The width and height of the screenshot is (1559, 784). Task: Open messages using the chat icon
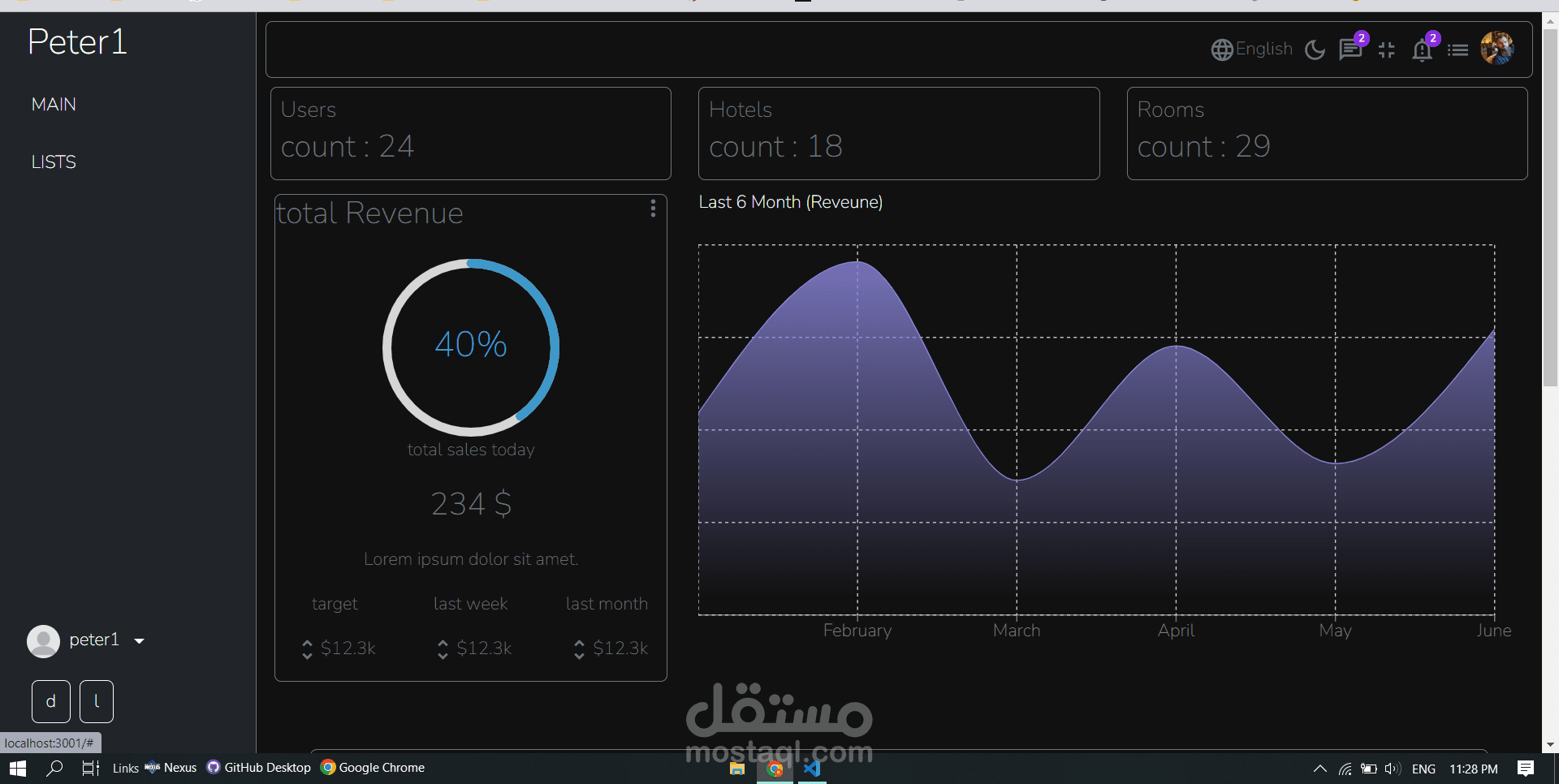point(1350,50)
